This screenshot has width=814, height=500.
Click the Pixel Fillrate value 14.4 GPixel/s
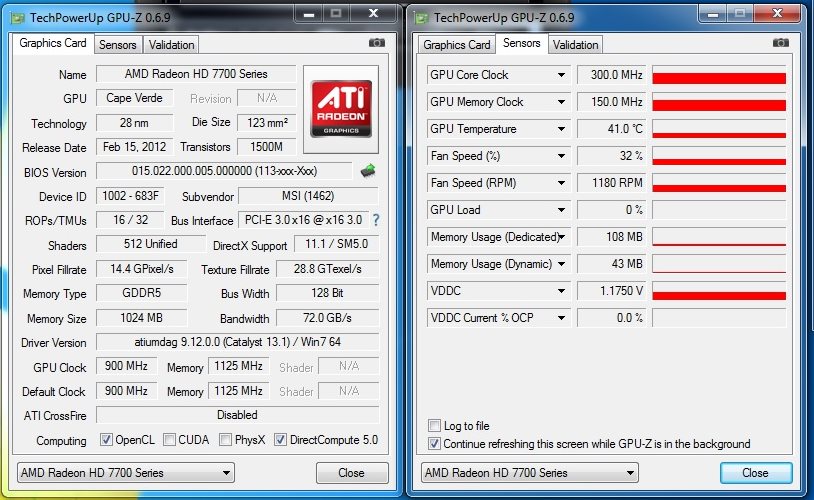(x=142, y=269)
